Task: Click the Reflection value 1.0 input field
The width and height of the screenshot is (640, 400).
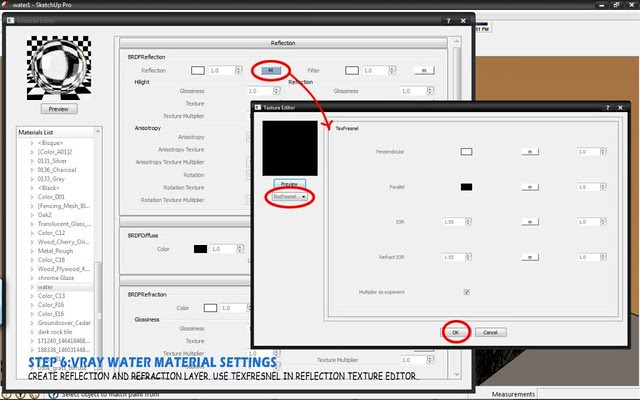Action: pyautogui.click(x=222, y=71)
